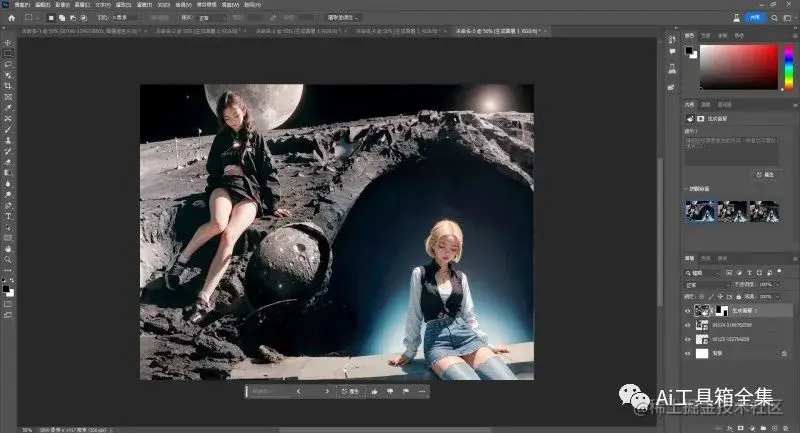Open the layer blend mode dropdown

point(705,284)
